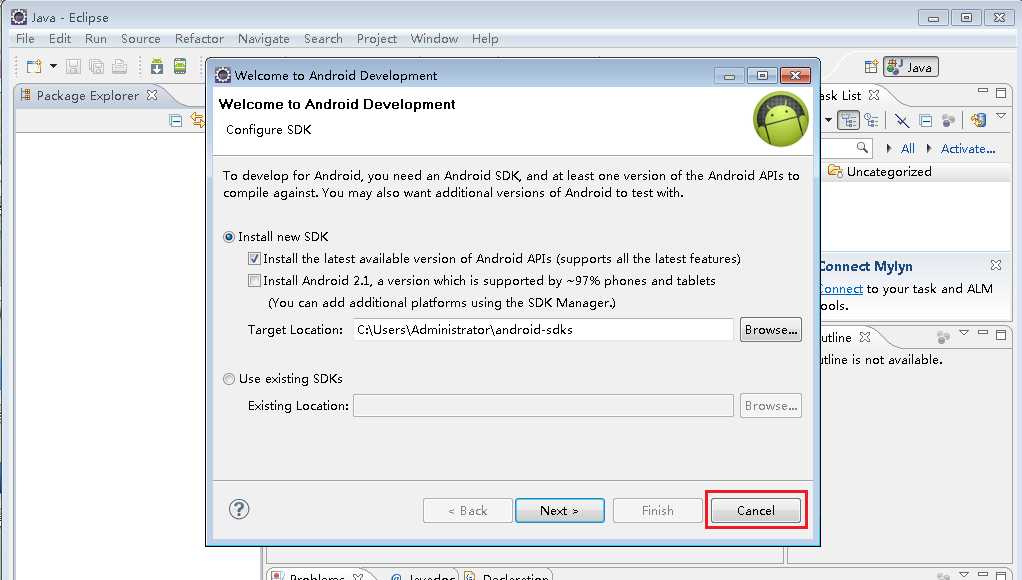Open the Run menu
This screenshot has width=1022, height=580.
point(96,38)
